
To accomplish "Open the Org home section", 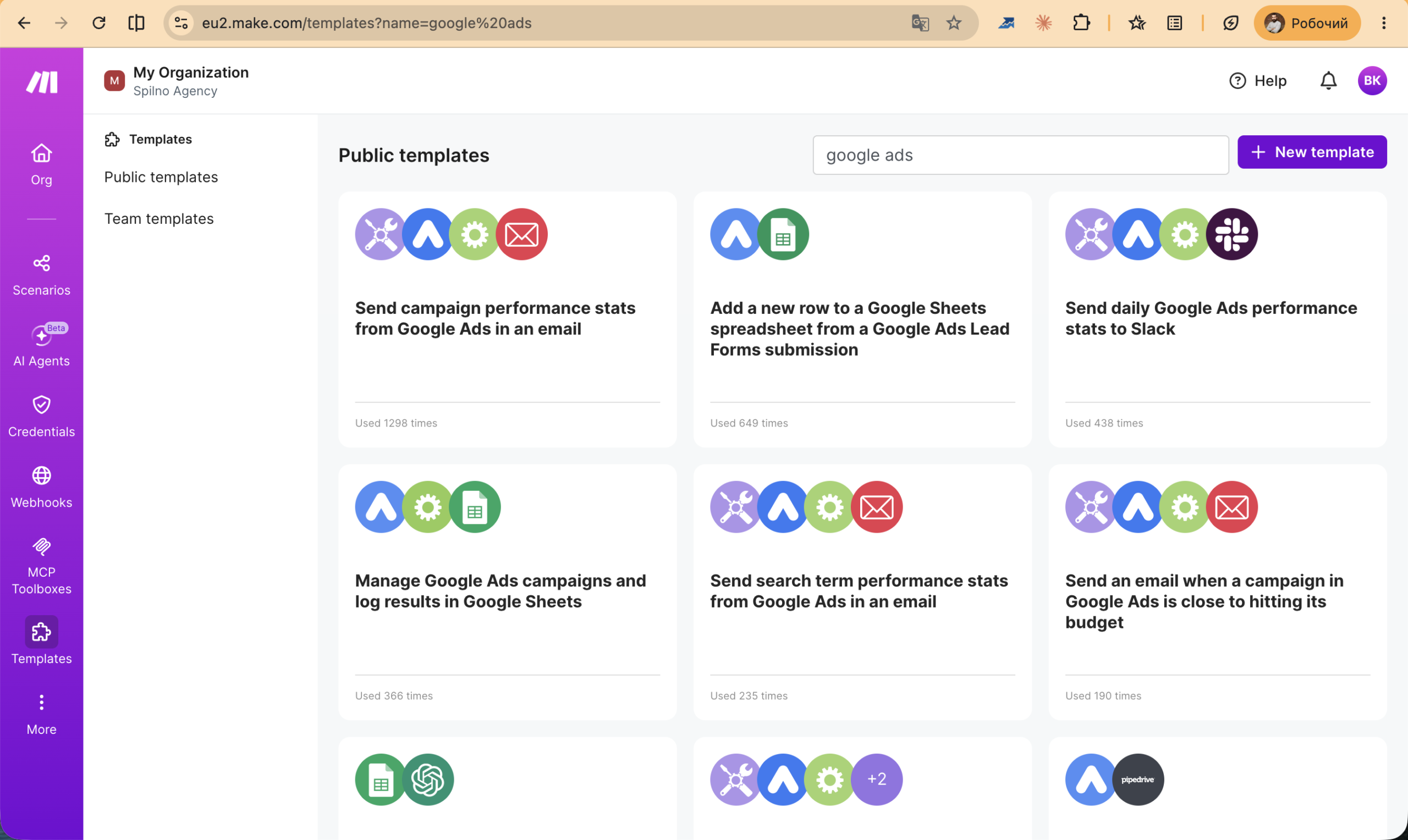I will pyautogui.click(x=41, y=164).
